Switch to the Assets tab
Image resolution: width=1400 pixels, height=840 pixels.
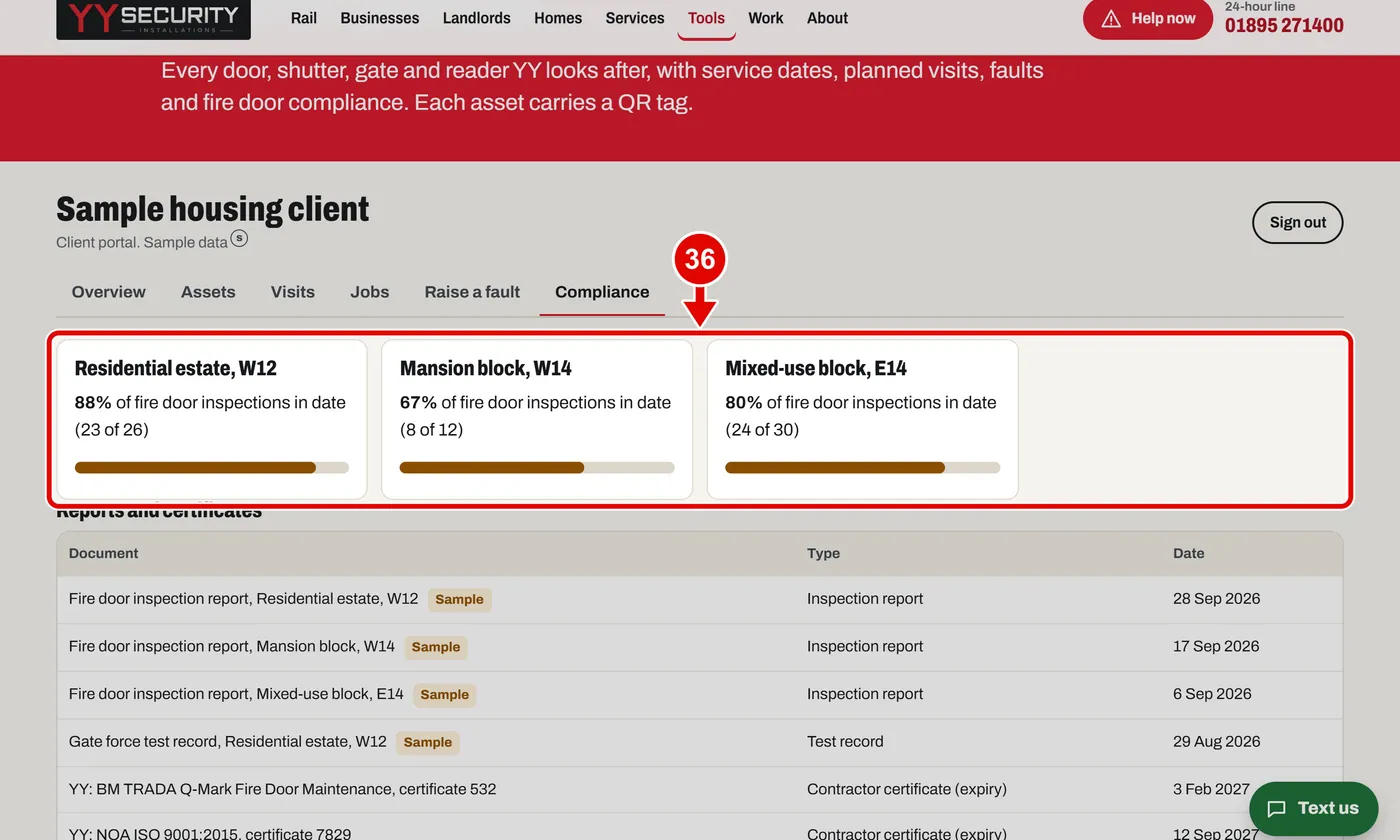(208, 292)
